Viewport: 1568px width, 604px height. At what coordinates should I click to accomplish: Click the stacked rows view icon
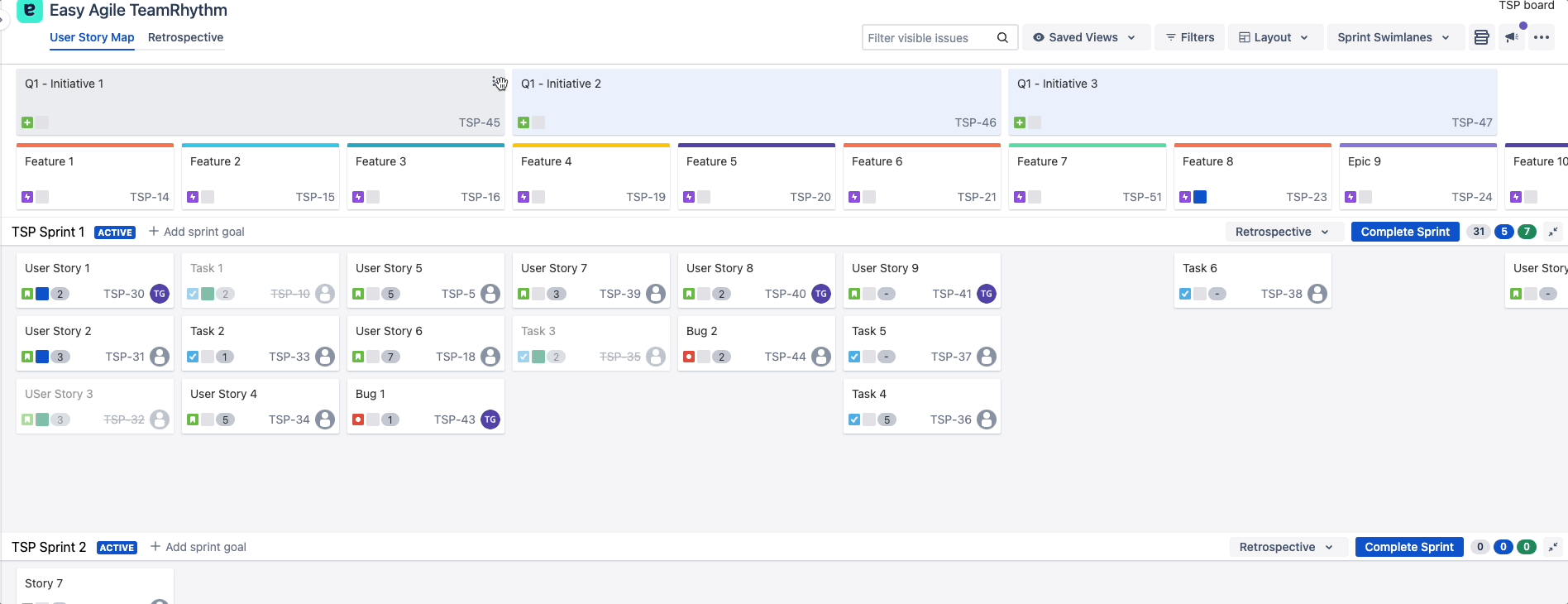[x=1481, y=37]
